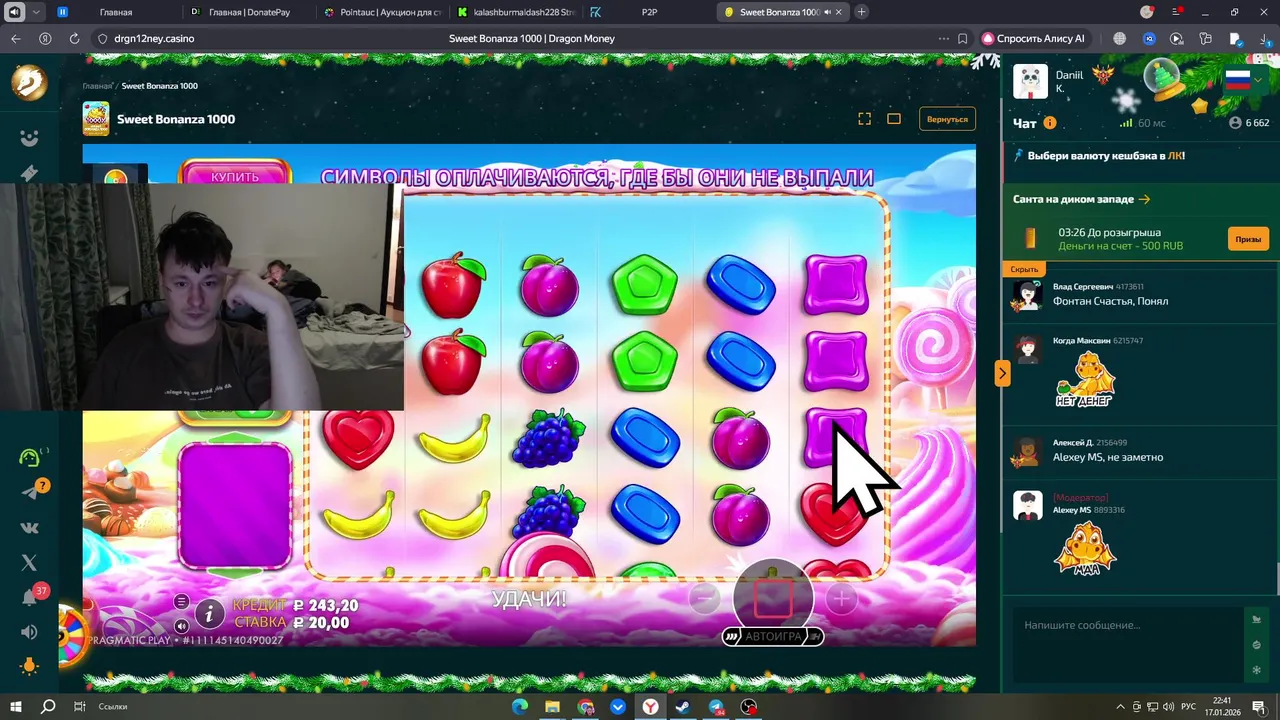Click the drgn12ney.casino address bar
1280x720 pixels.
[154, 39]
